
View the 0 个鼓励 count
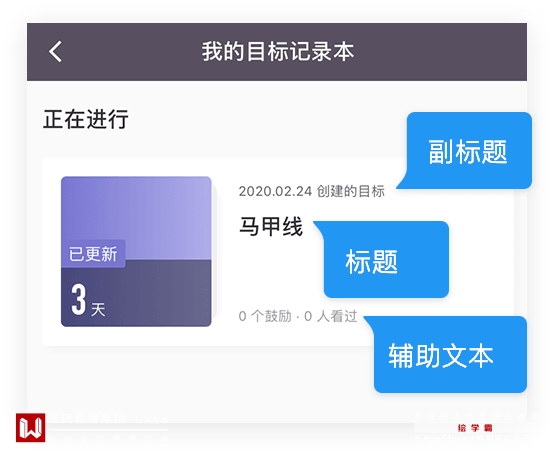click(x=265, y=316)
